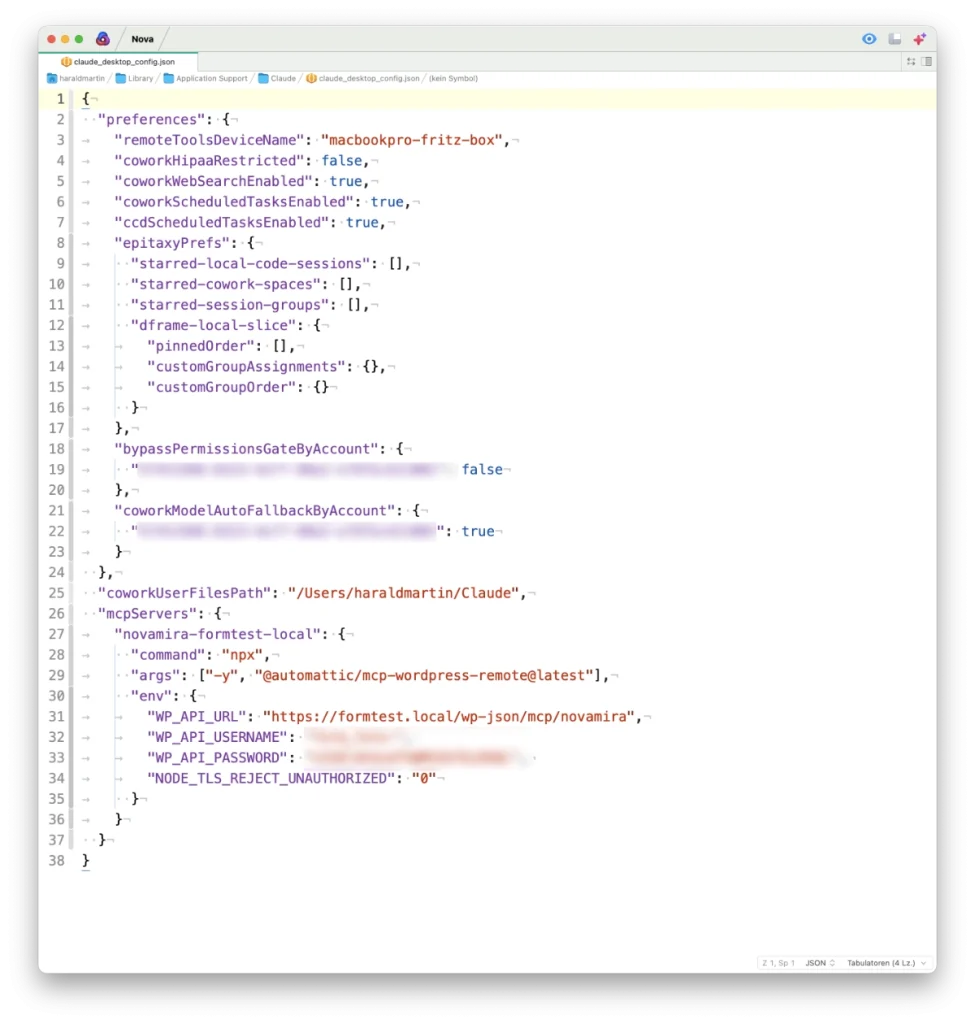Click the Nova title in the toolbar
The image size is (975, 1024).
point(142,39)
